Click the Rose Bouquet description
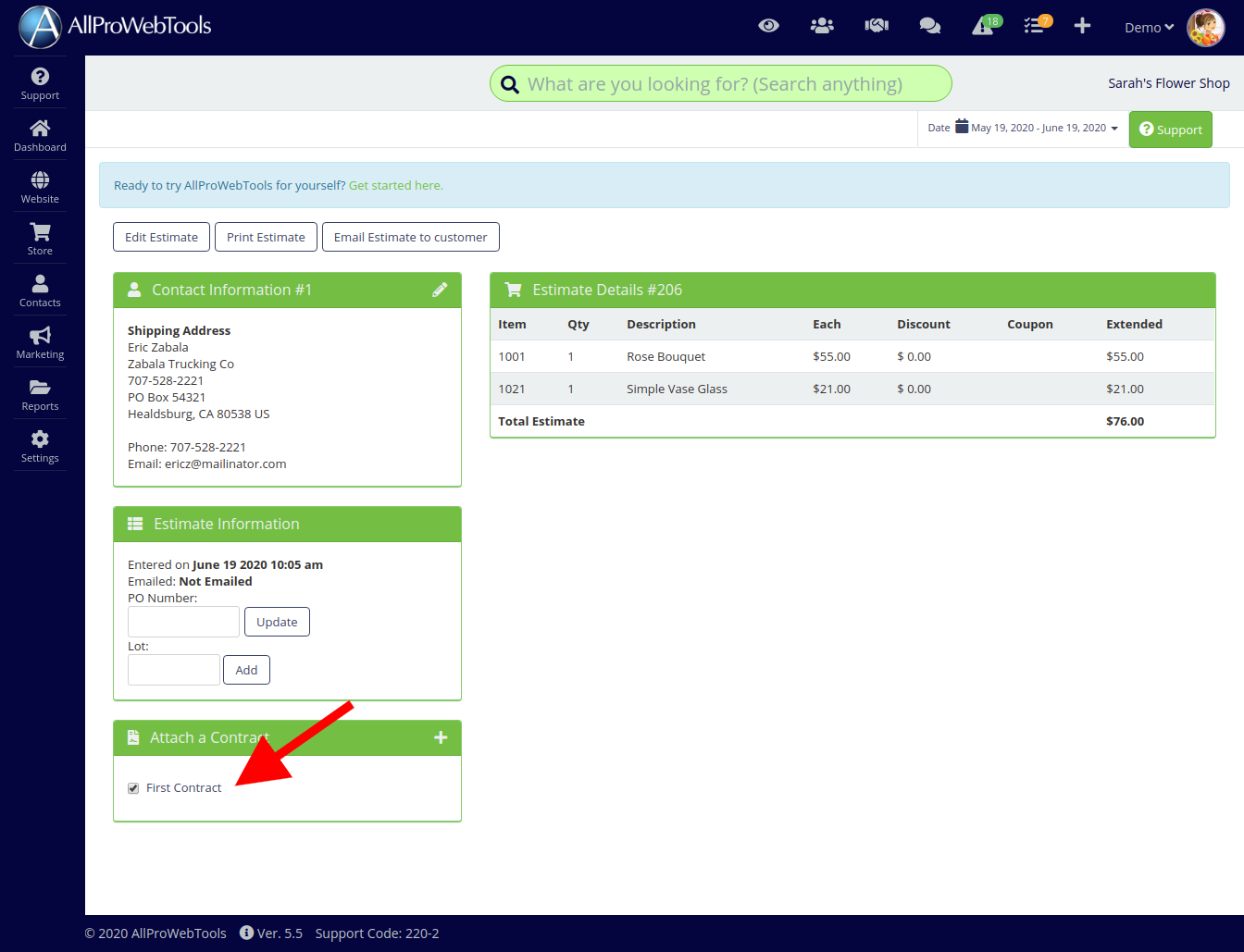1244x952 pixels. coord(666,356)
